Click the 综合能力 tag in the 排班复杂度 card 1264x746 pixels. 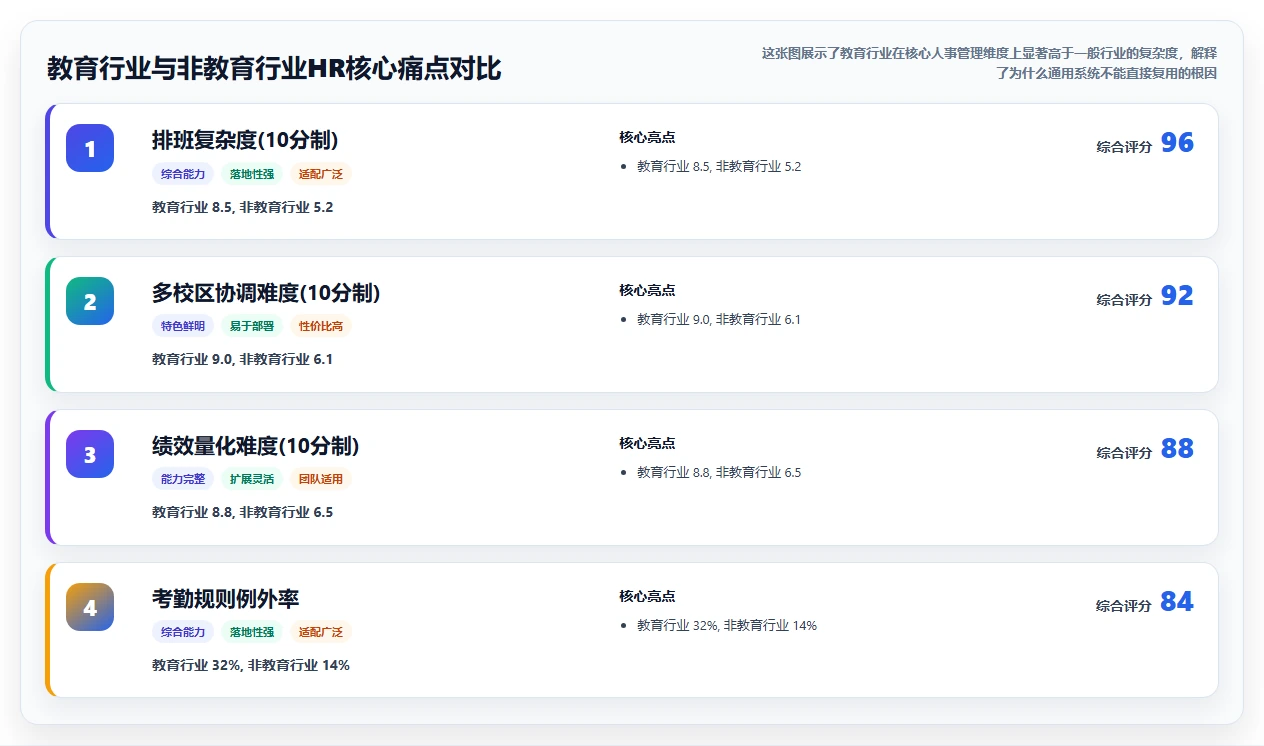point(183,174)
